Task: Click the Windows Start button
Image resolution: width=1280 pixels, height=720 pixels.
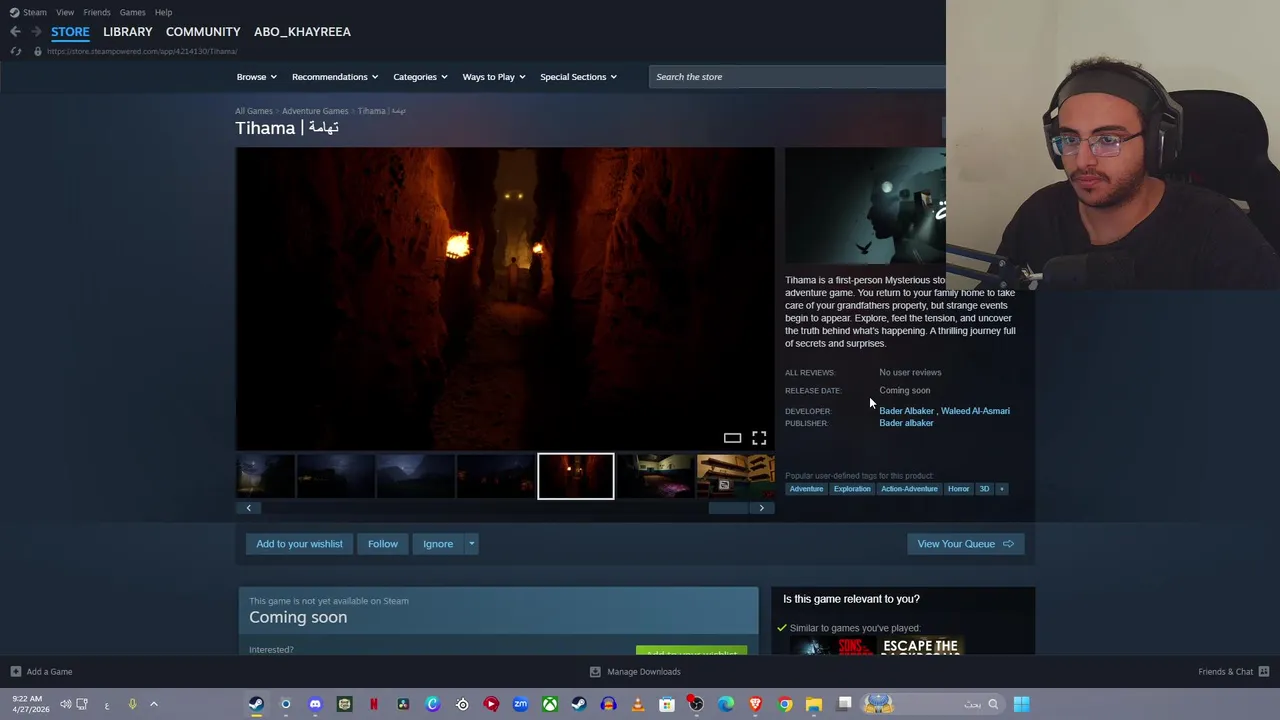Action: click(1021, 704)
